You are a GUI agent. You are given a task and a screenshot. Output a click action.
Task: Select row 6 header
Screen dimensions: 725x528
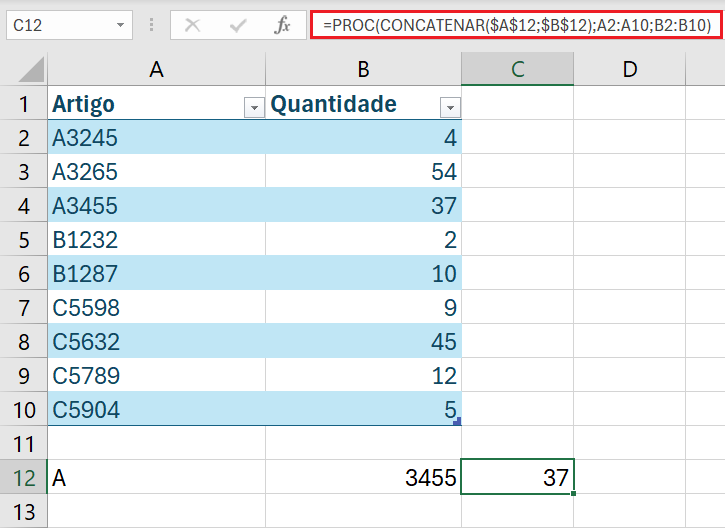coord(24,273)
